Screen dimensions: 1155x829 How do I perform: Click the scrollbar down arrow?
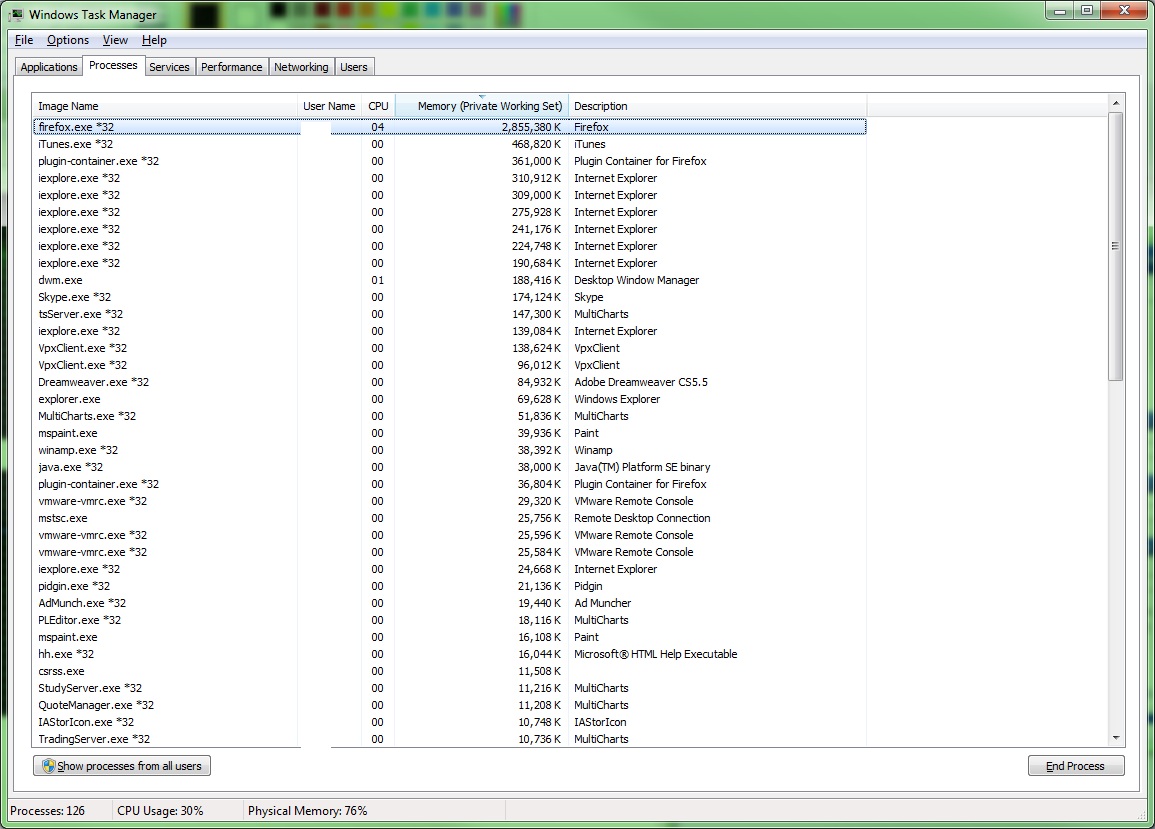1115,738
